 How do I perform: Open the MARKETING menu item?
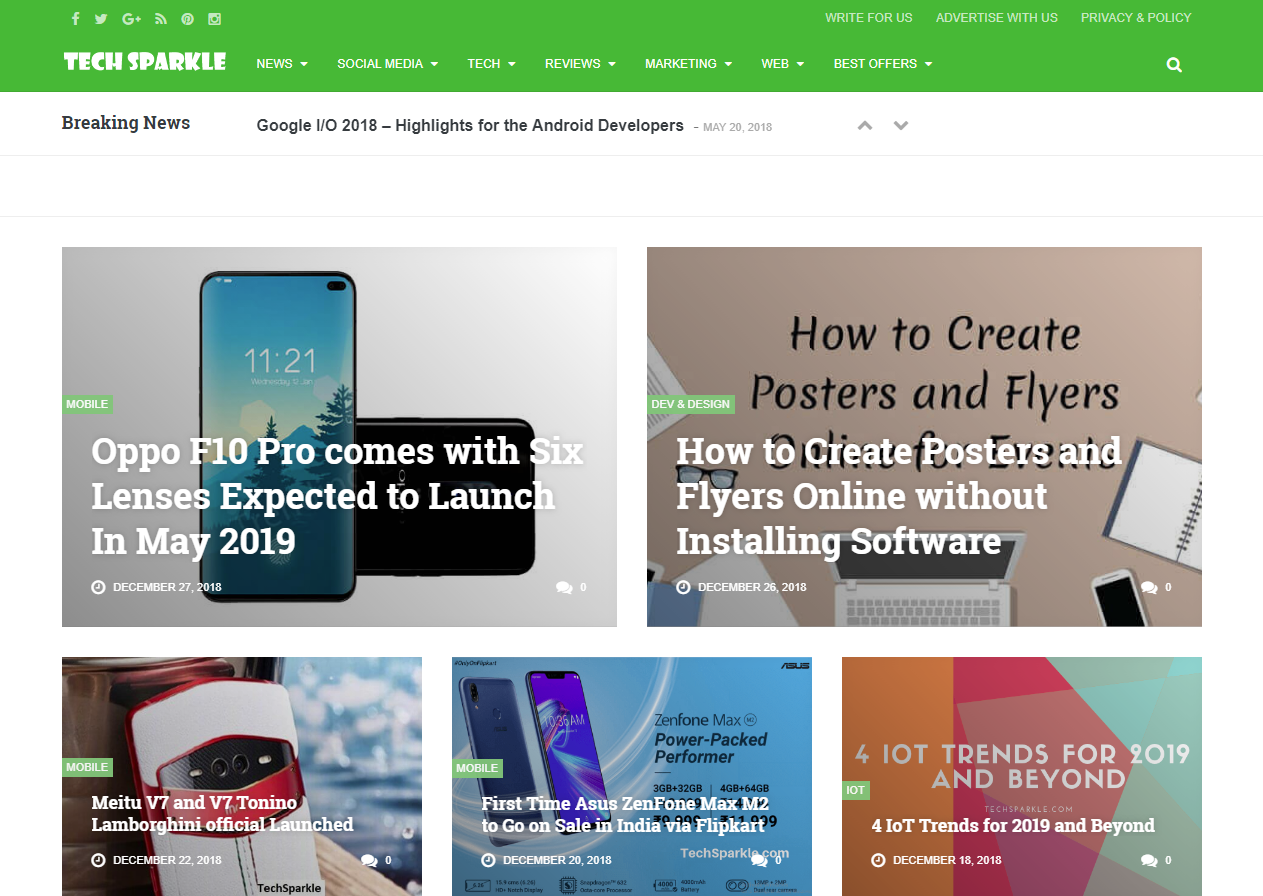click(x=688, y=63)
